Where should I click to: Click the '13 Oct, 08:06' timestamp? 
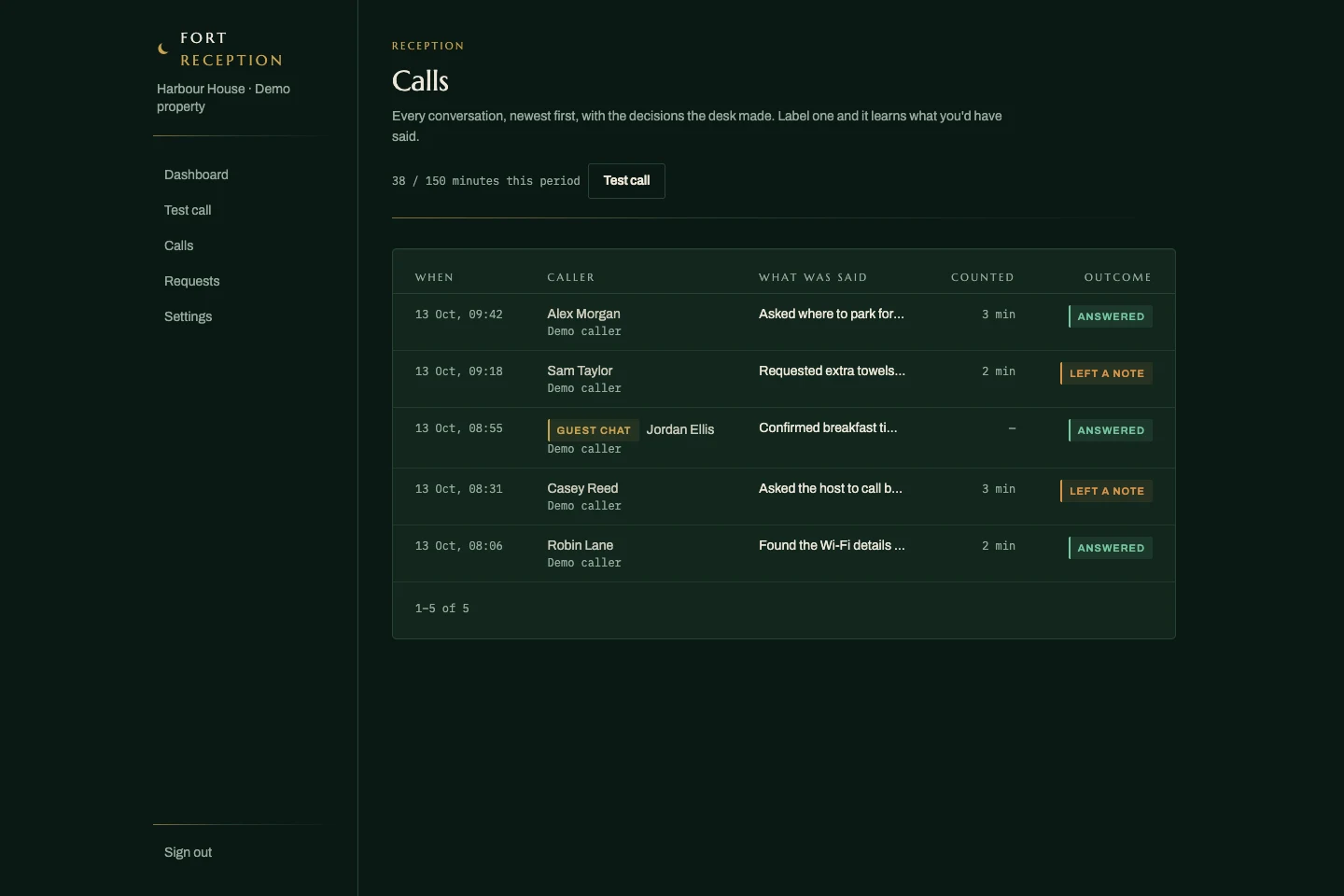459,546
